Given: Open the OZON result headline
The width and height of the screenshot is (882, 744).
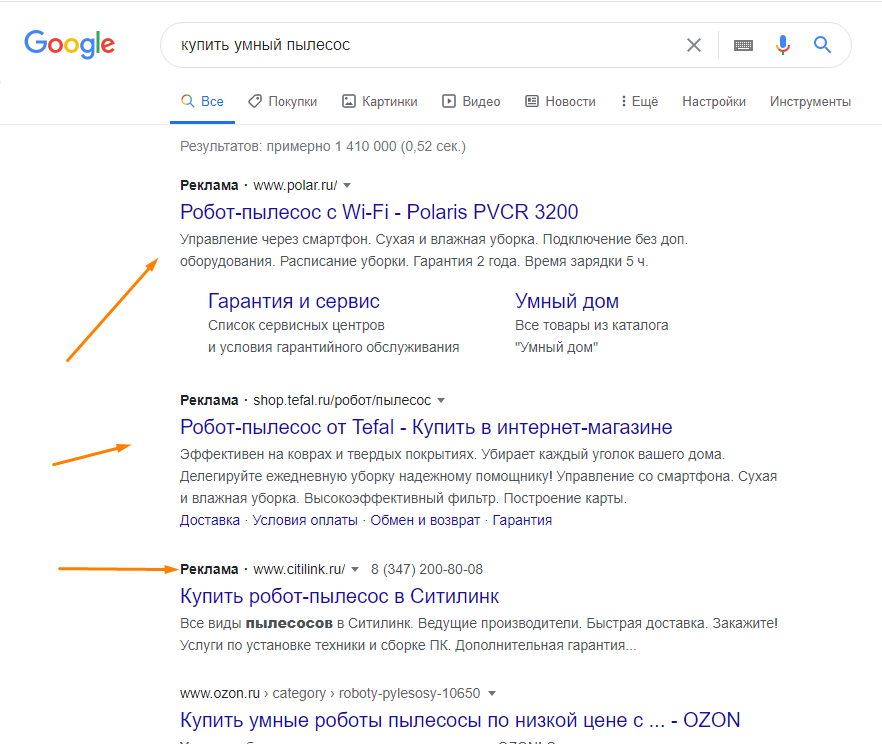Looking at the screenshot, I should [x=460, y=720].
